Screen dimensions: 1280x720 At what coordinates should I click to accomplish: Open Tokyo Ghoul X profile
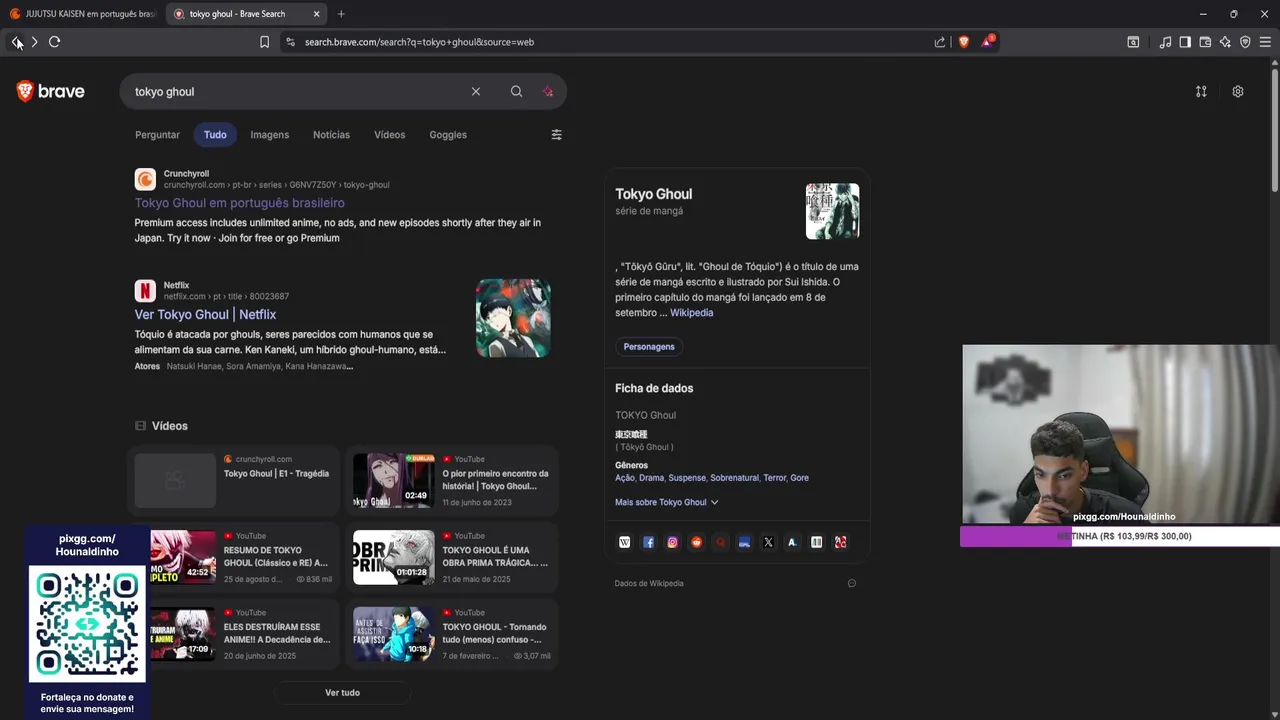[x=768, y=542]
